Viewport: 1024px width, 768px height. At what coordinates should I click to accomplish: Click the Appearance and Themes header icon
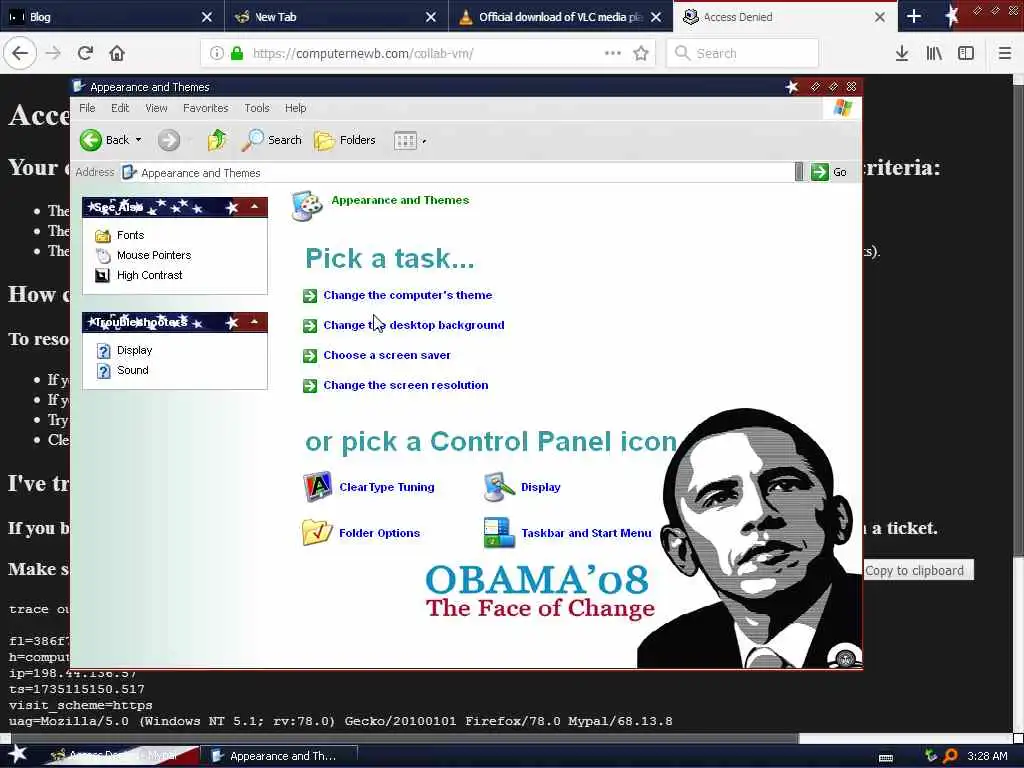(x=306, y=206)
